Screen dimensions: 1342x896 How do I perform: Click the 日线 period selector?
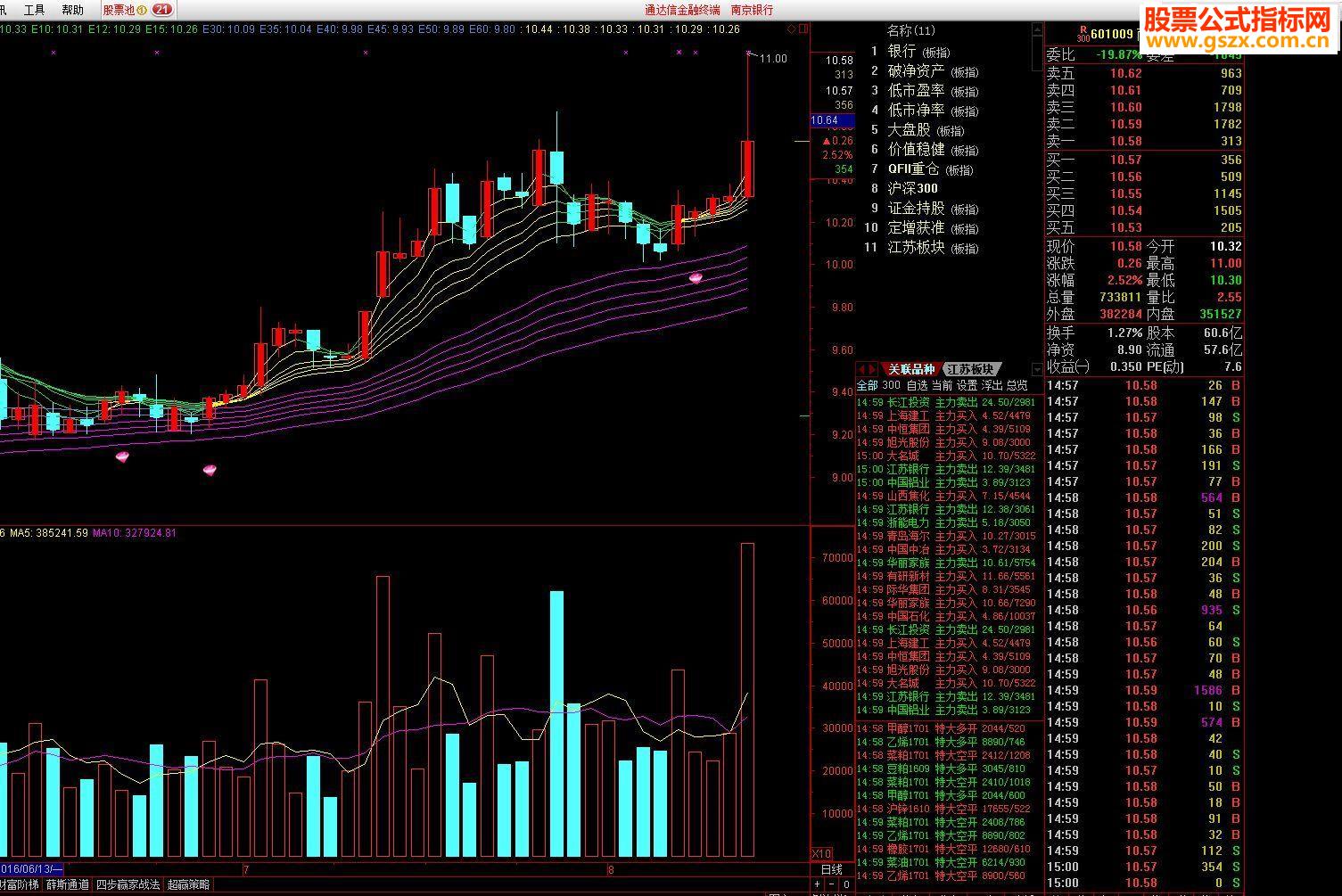(x=831, y=869)
